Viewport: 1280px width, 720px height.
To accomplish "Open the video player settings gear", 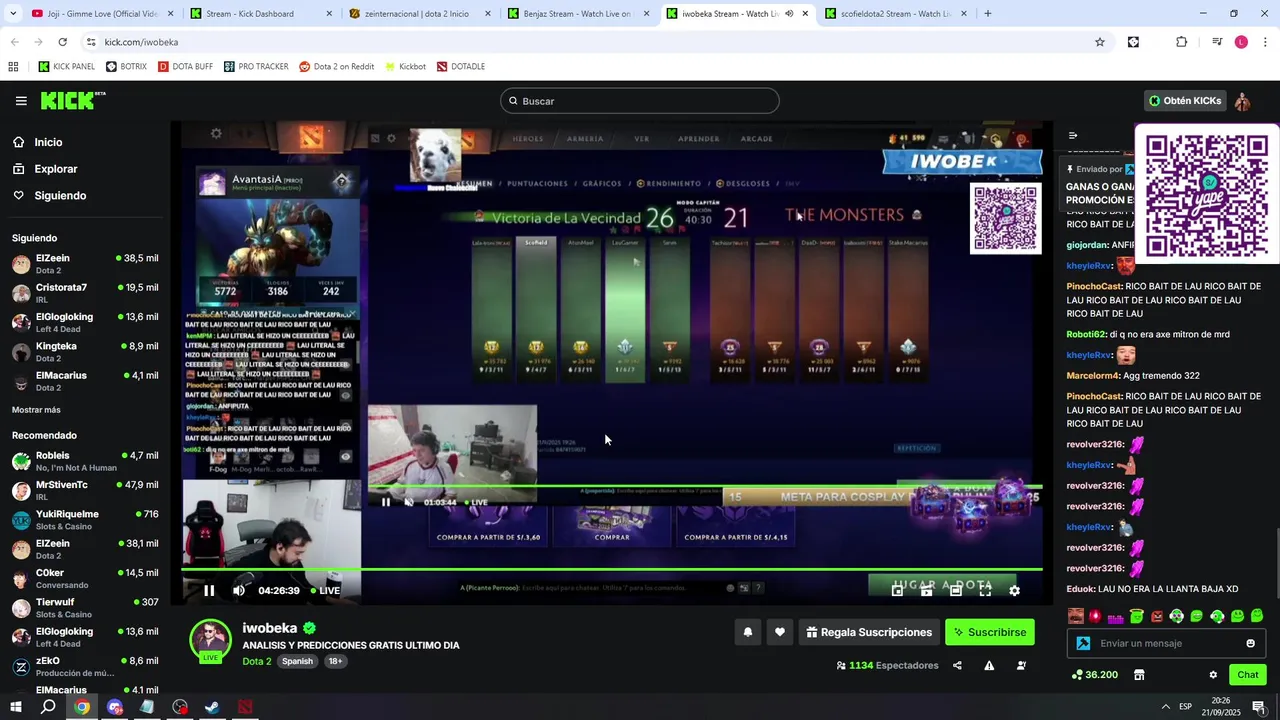I will pyautogui.click(x=1014, y=590).
